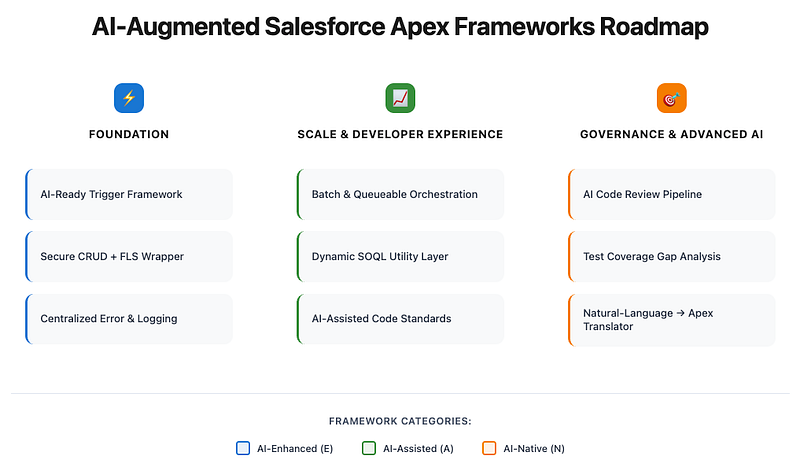Click the Foundation column heading
The image size is (800, 466).
click(x=129, y=134)
